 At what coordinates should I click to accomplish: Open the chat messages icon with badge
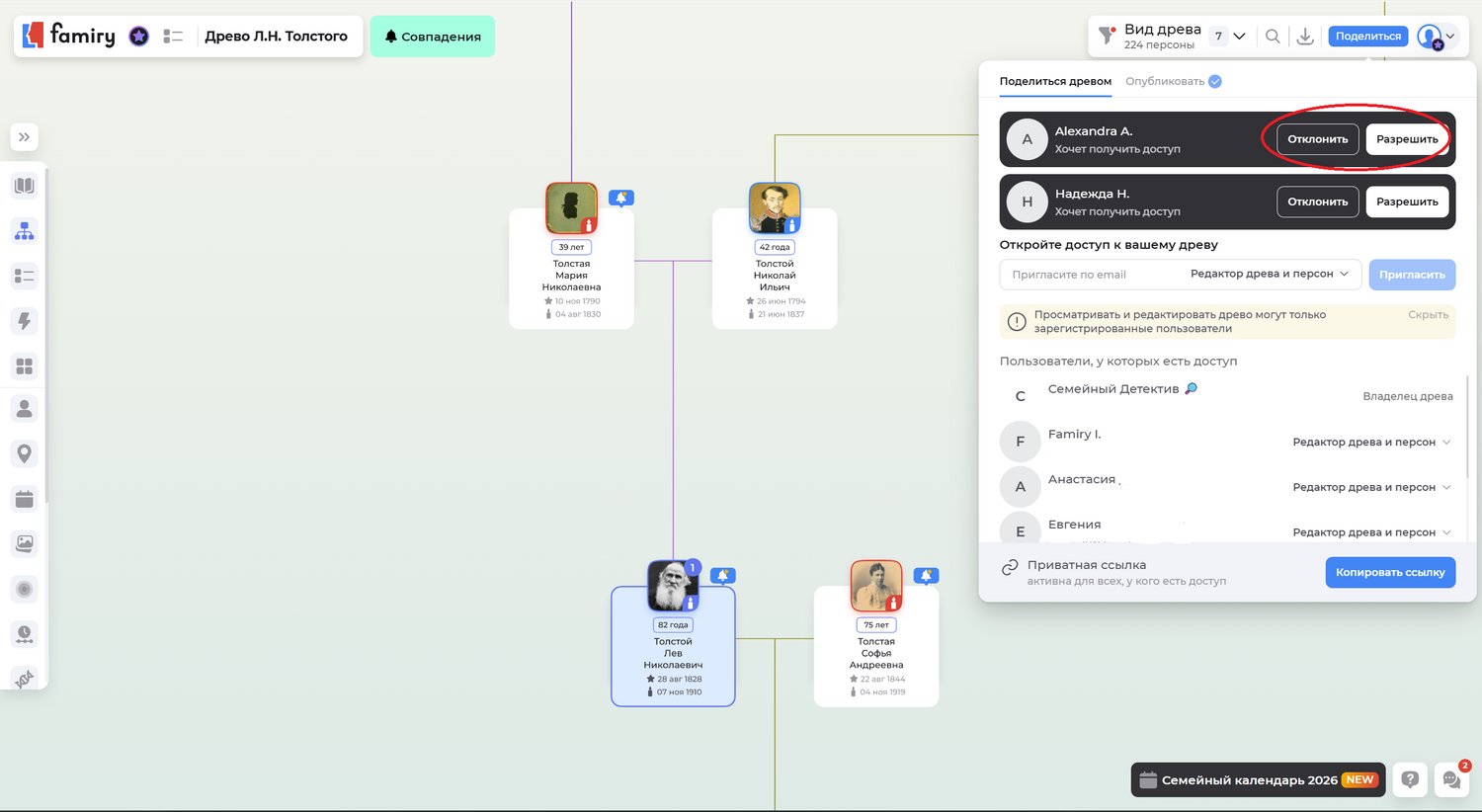(1451, 779)
